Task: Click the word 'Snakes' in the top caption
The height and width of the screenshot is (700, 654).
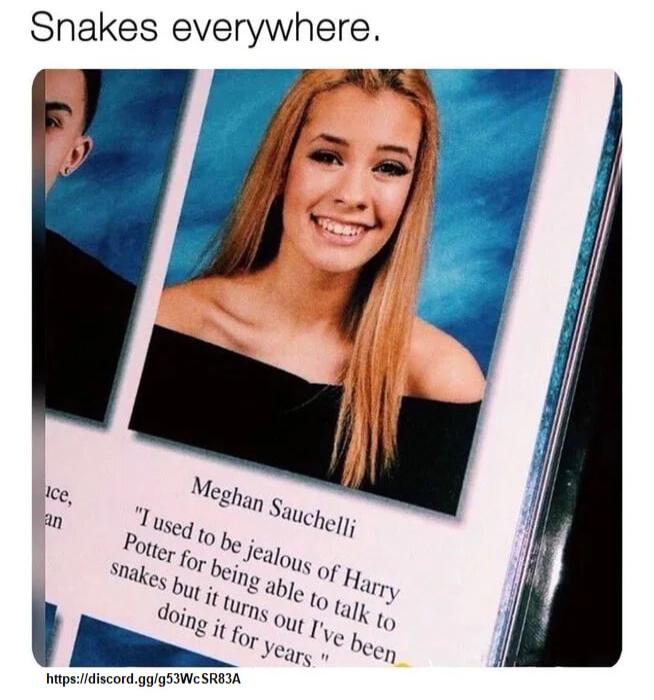Action: (94, 27)
